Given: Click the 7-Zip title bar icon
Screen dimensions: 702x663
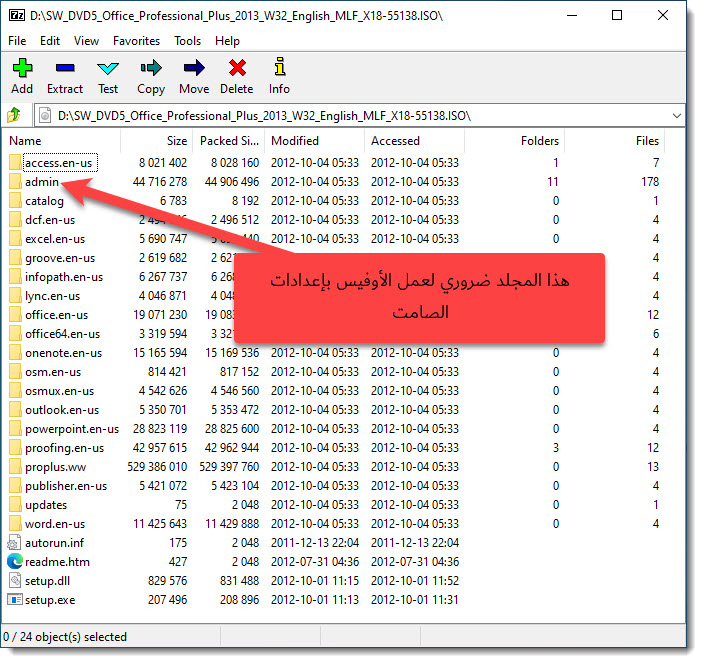Looking at the screenshot, I should click(17, 16).
